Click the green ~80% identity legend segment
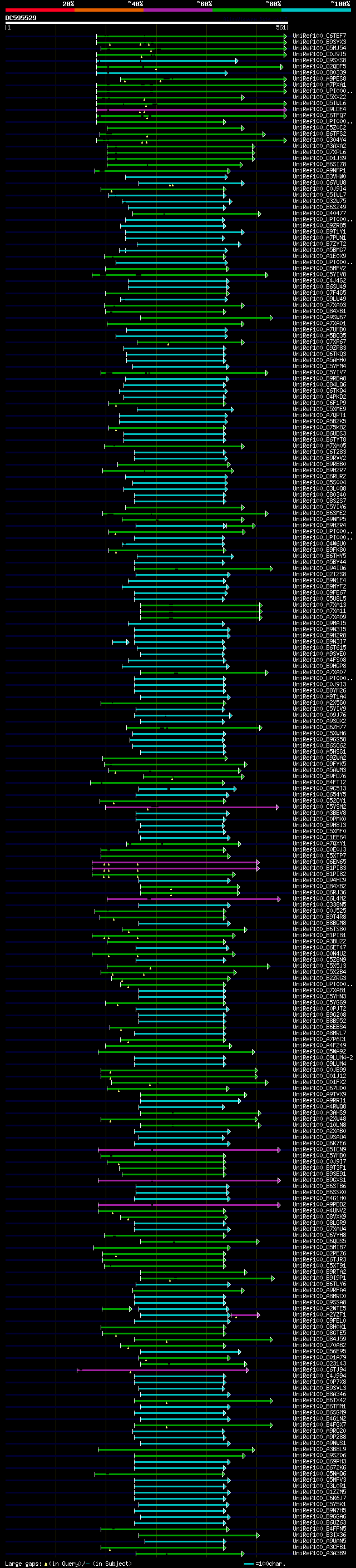Screen dimensions: 356x1568 (x=247, y=10)
